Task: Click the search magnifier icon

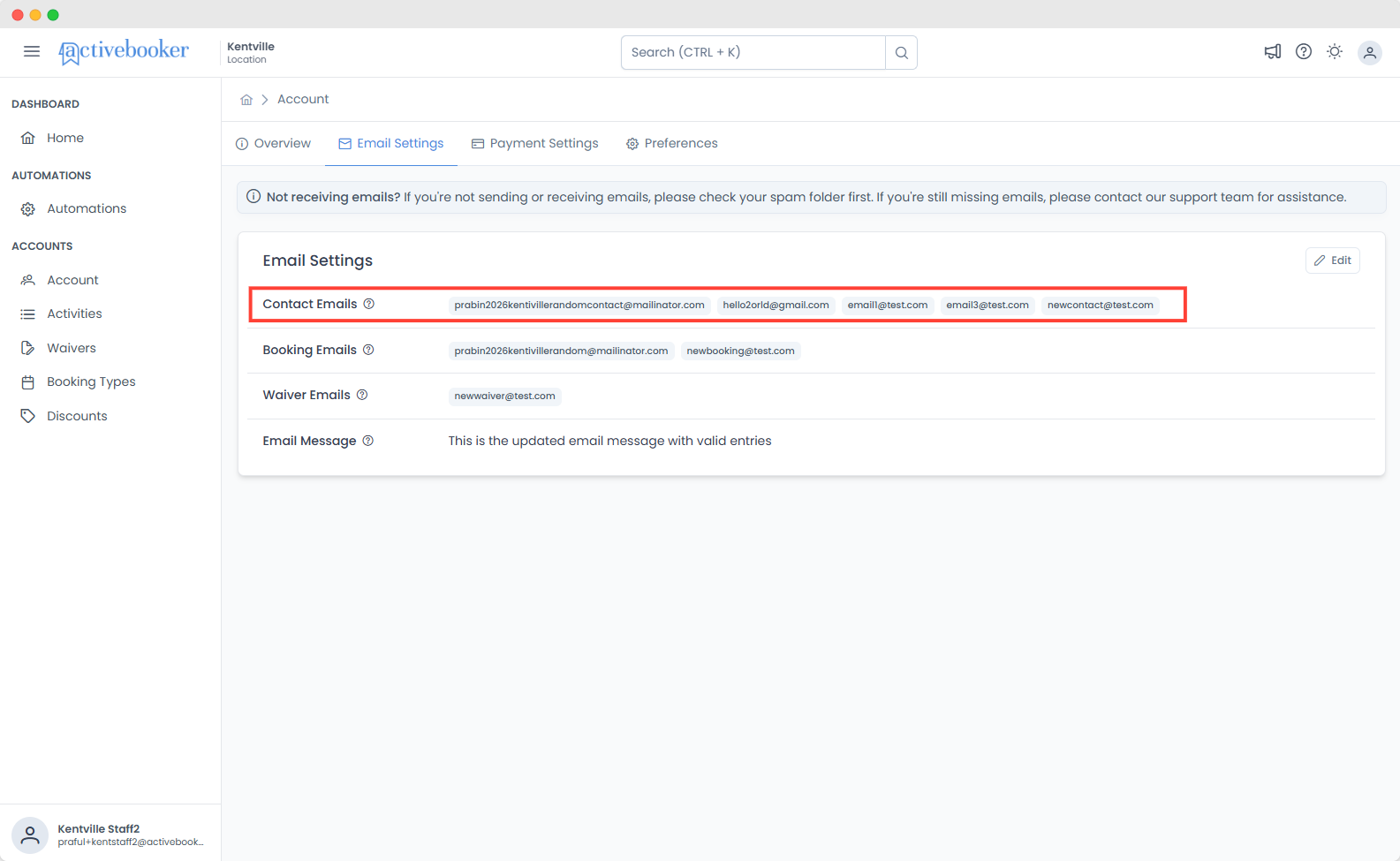Action: coord(901,52)
